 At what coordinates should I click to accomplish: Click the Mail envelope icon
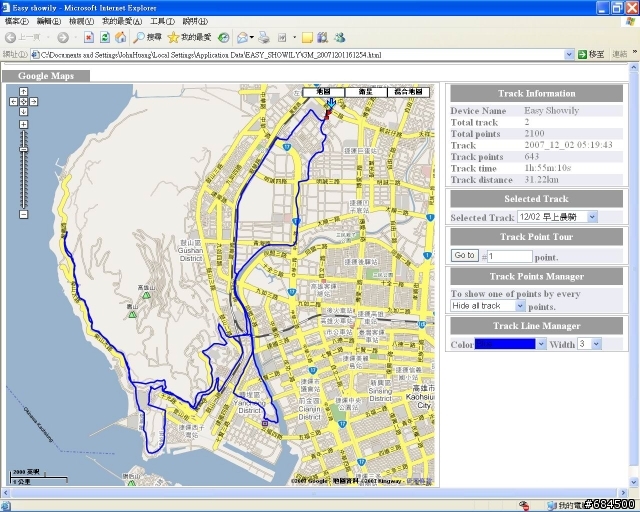coord(242,38)
